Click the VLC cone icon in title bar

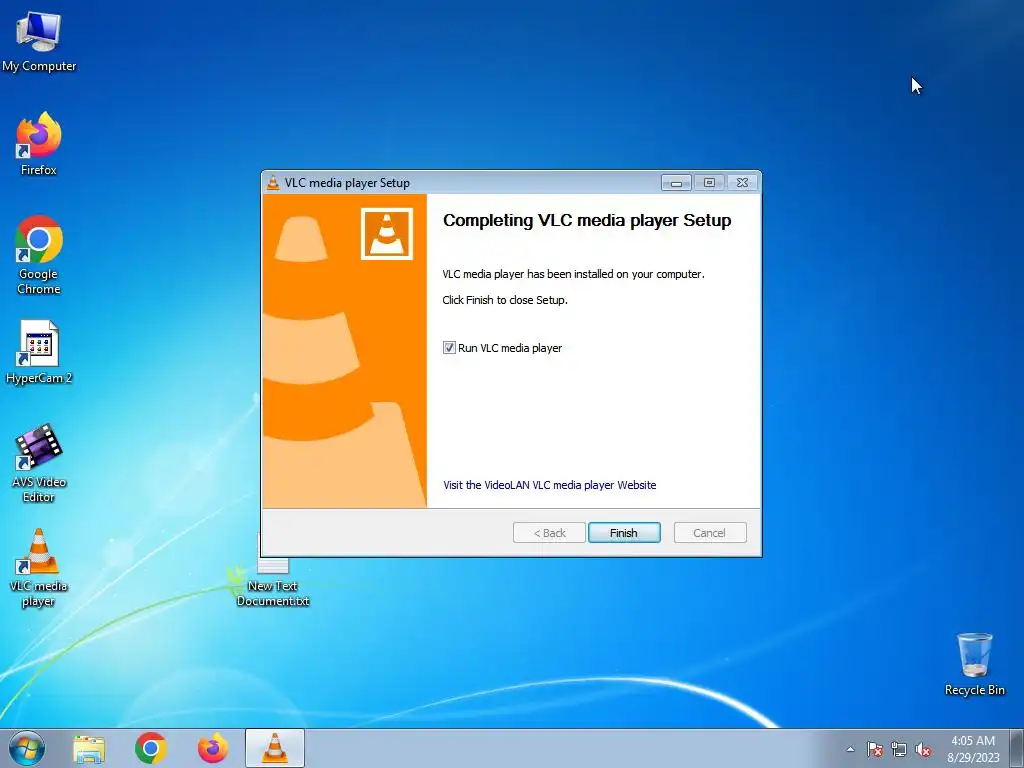[x=273, y=183]
